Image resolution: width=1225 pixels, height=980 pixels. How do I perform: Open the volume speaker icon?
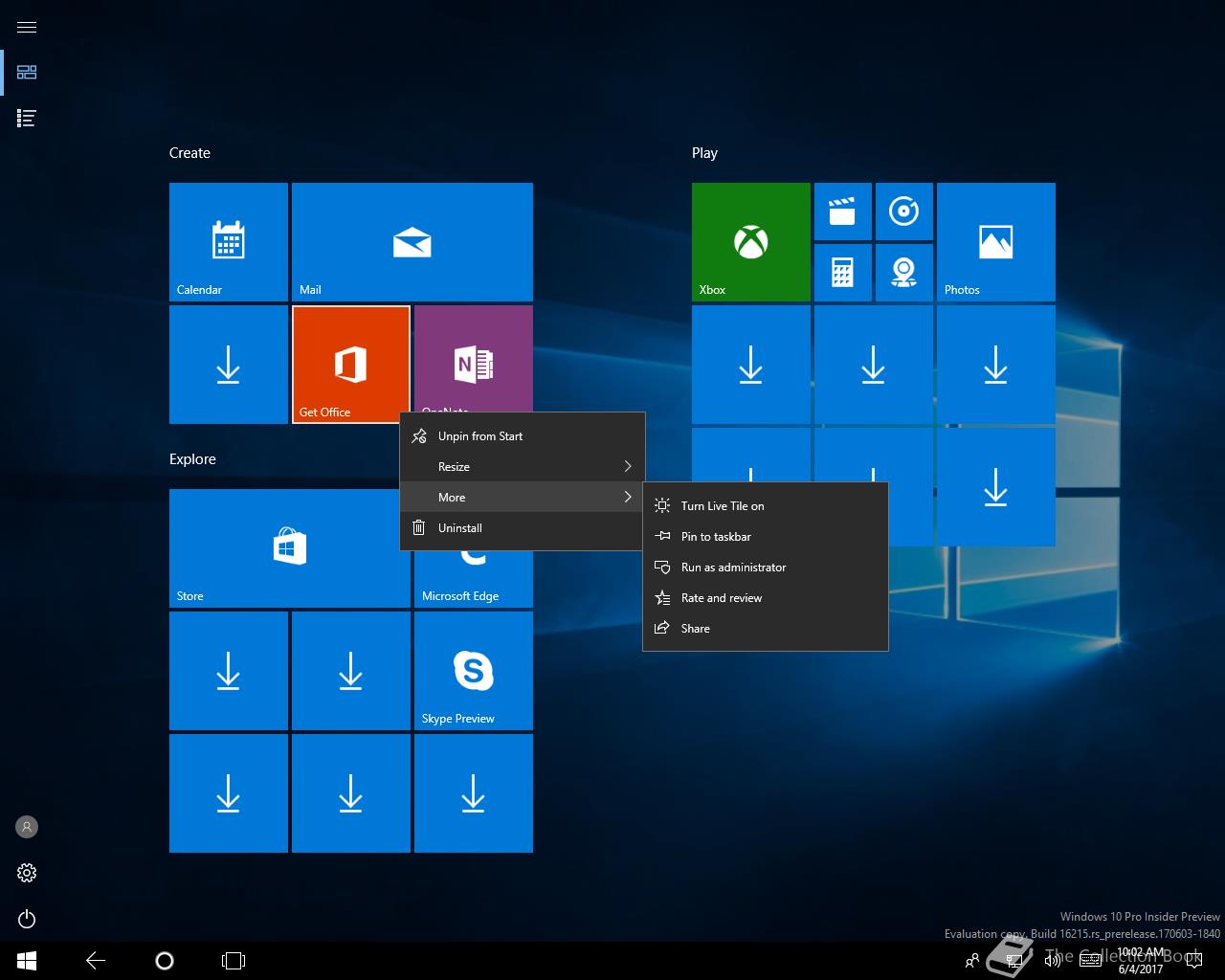pyautogui.click(x=1053, y=961)
